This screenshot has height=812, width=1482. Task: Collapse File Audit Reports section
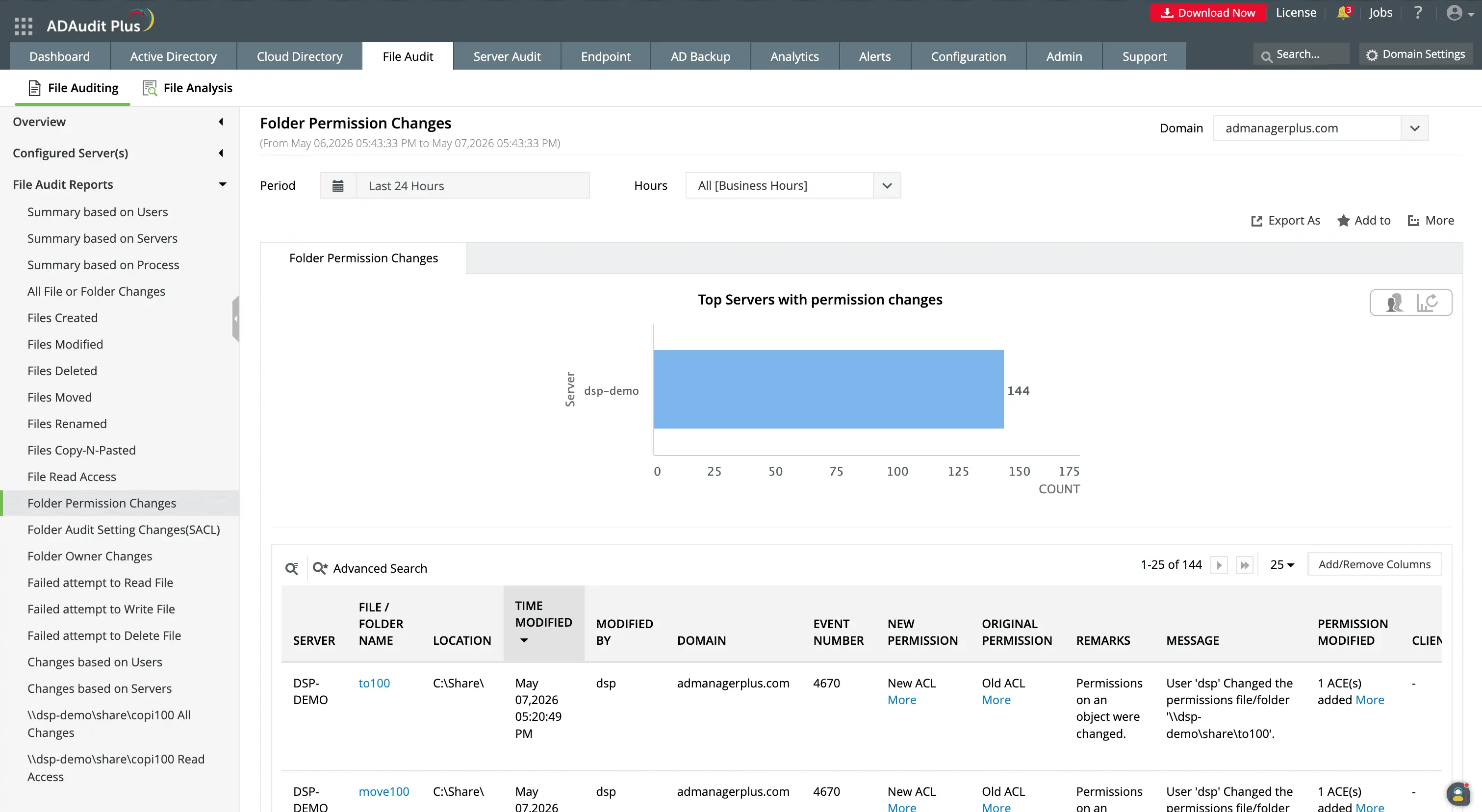222,184
